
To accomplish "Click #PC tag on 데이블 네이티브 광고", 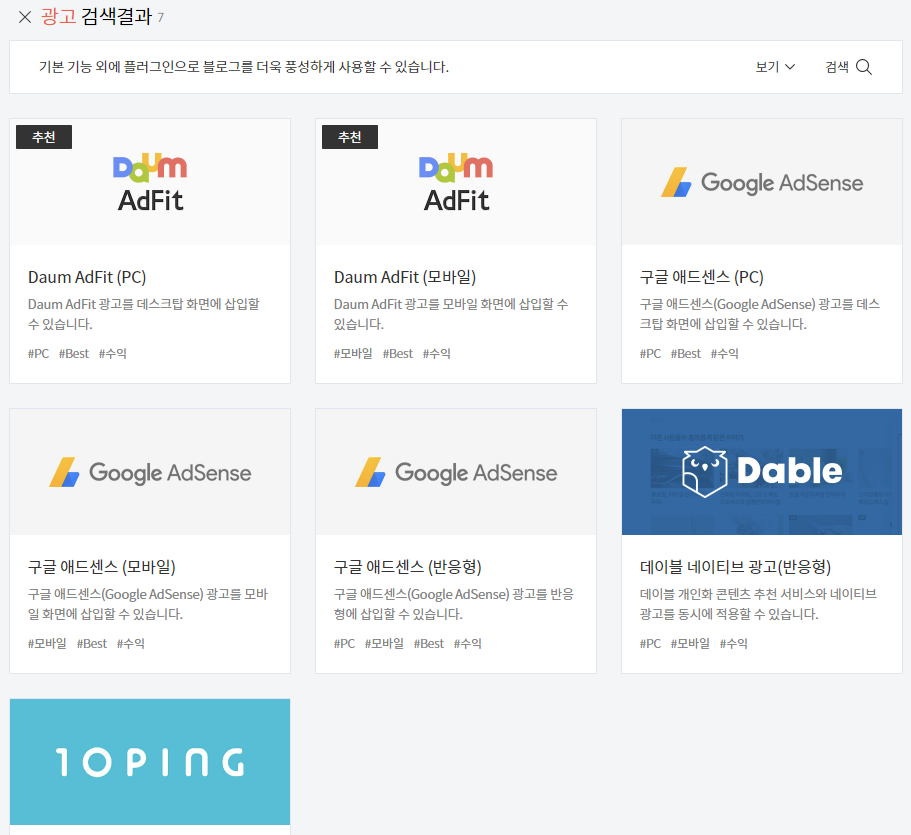I will 650,643.
